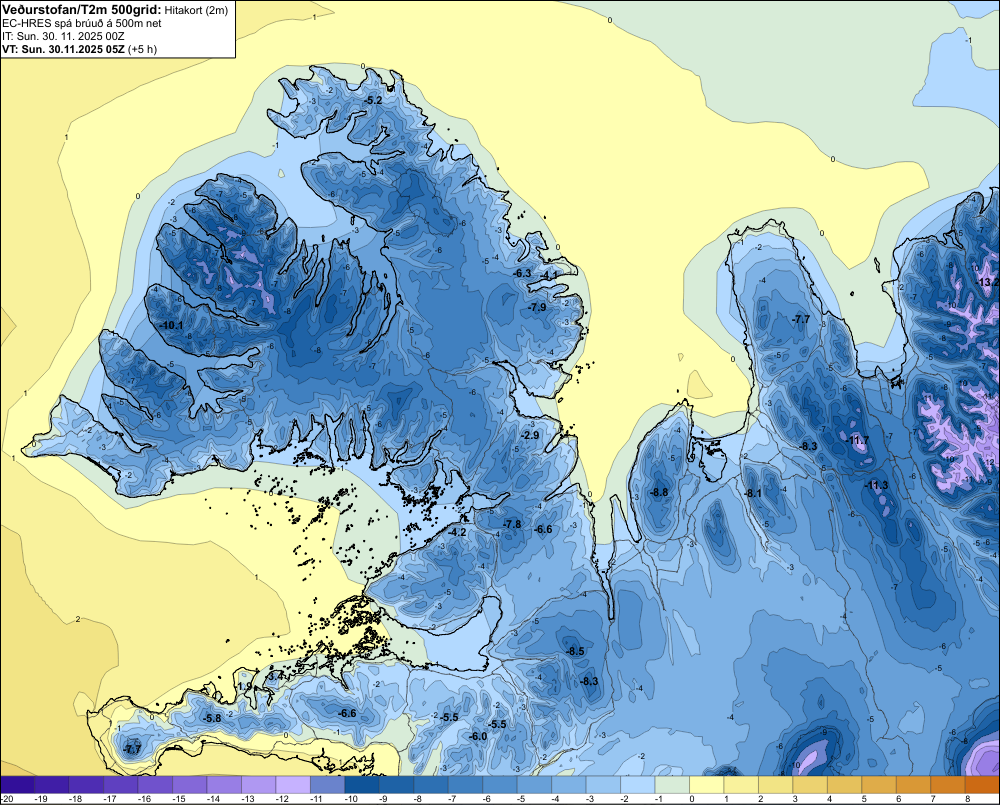Click the -8.8 temperature label

click(x=659, y=492)
